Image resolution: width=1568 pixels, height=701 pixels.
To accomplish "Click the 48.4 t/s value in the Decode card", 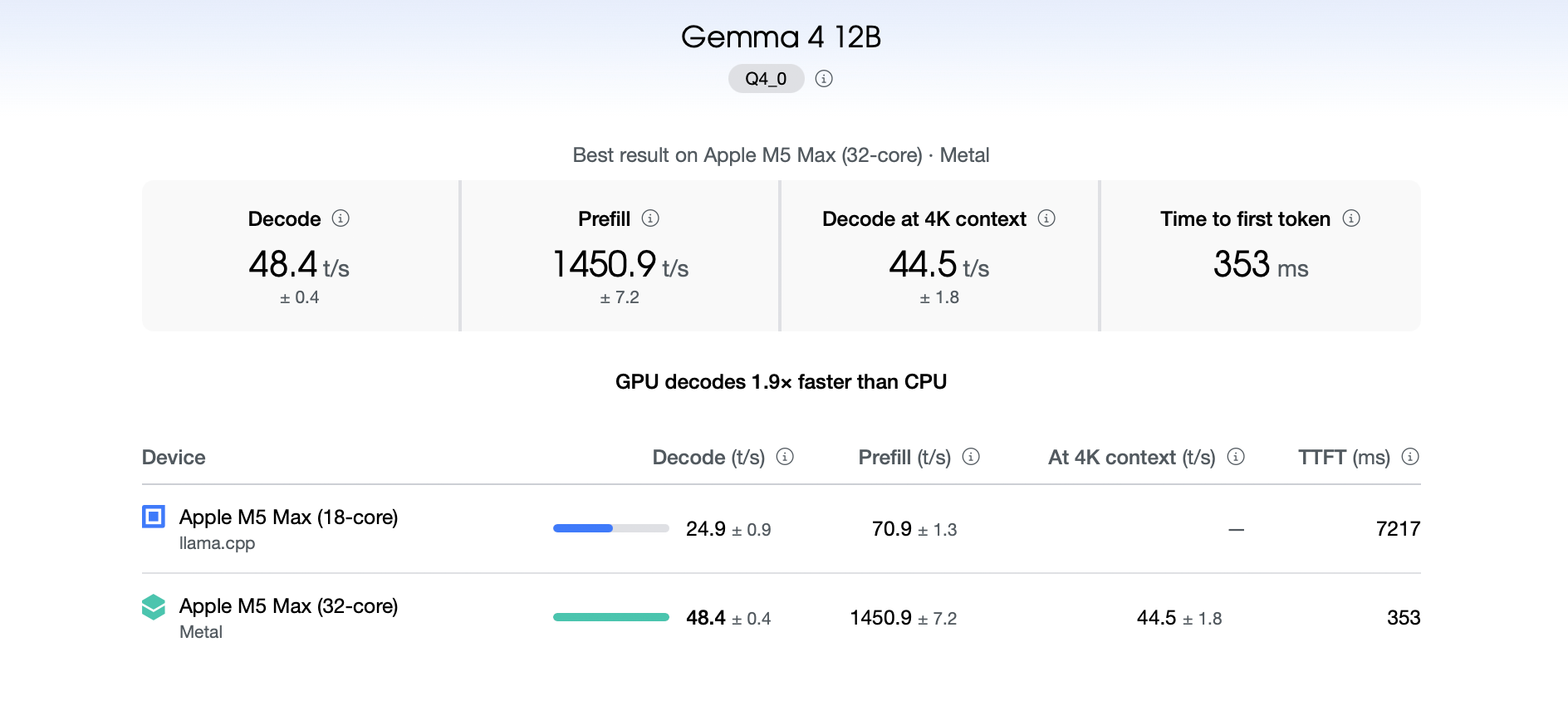I will [x=299, y=265].
